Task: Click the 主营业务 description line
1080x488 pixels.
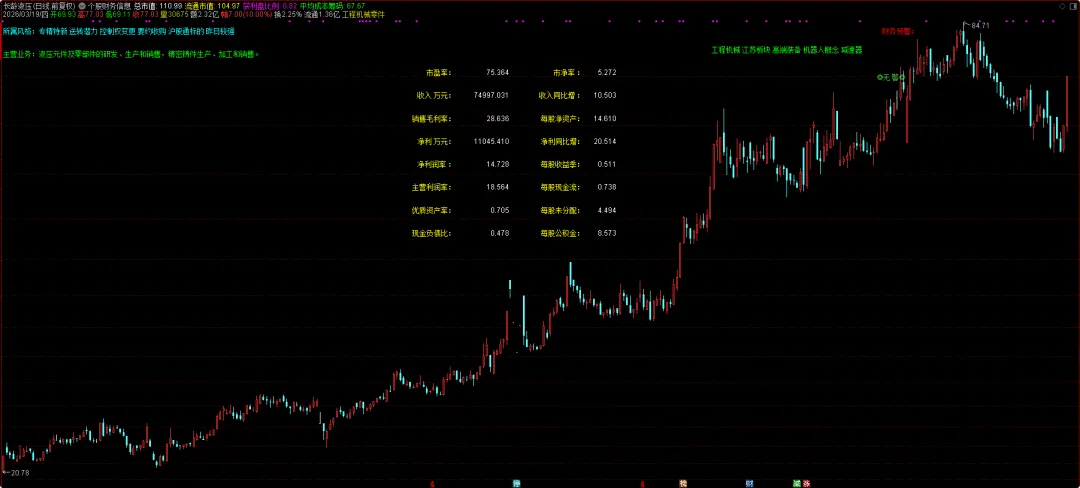Action: click(x=131, y=54)
